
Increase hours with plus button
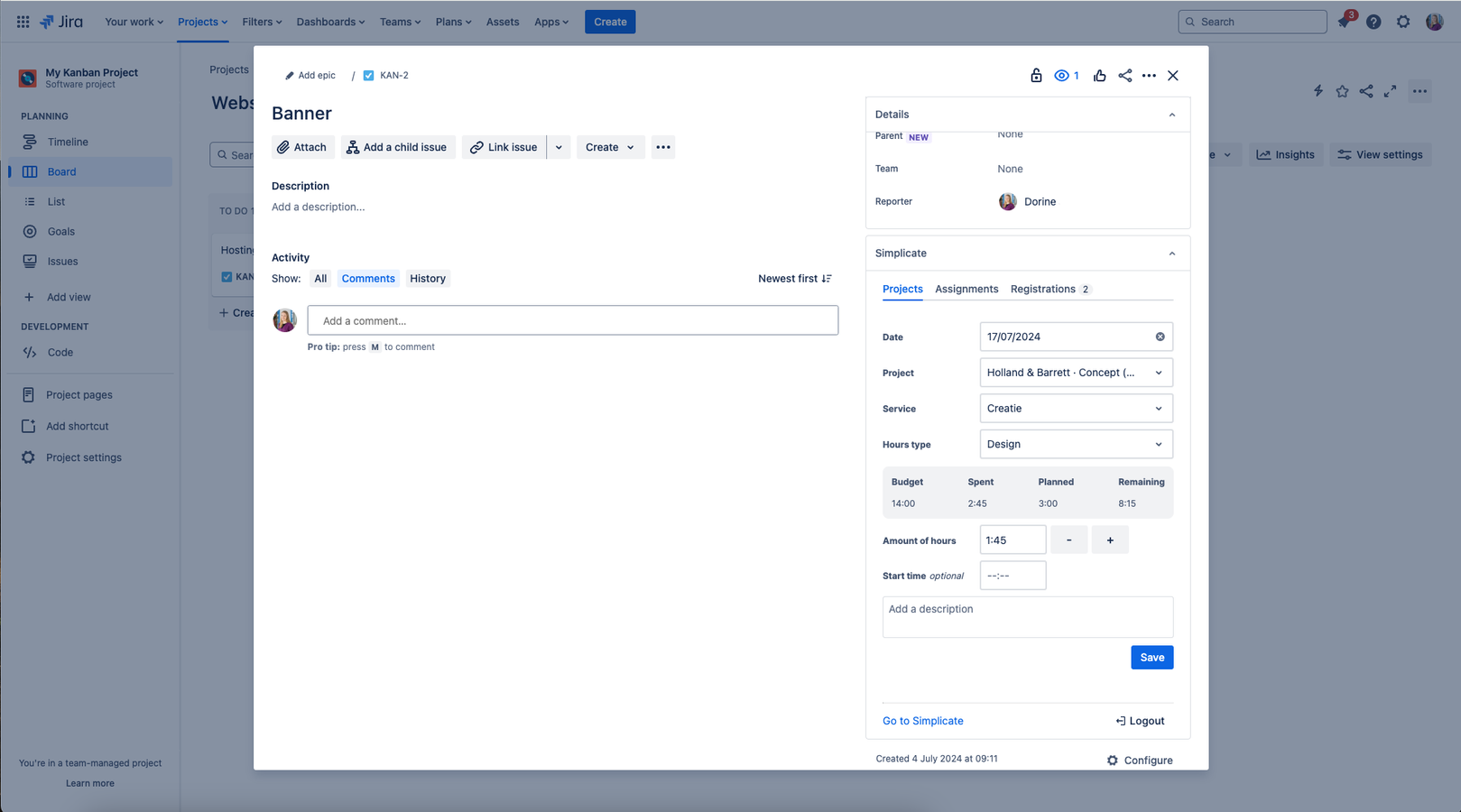coord(1110,540)
